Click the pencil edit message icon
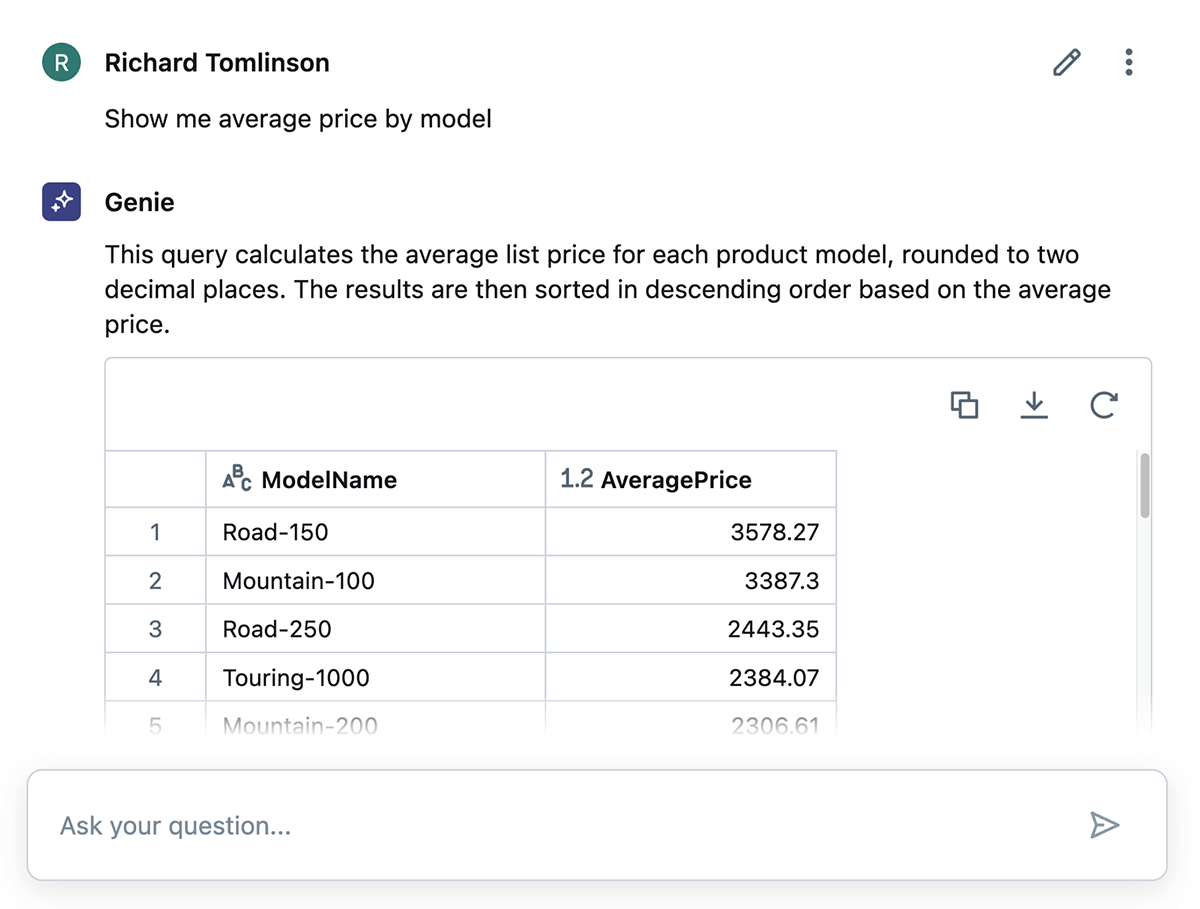The height and width of the screenshot is (909, 1200). click(1067, 63)
